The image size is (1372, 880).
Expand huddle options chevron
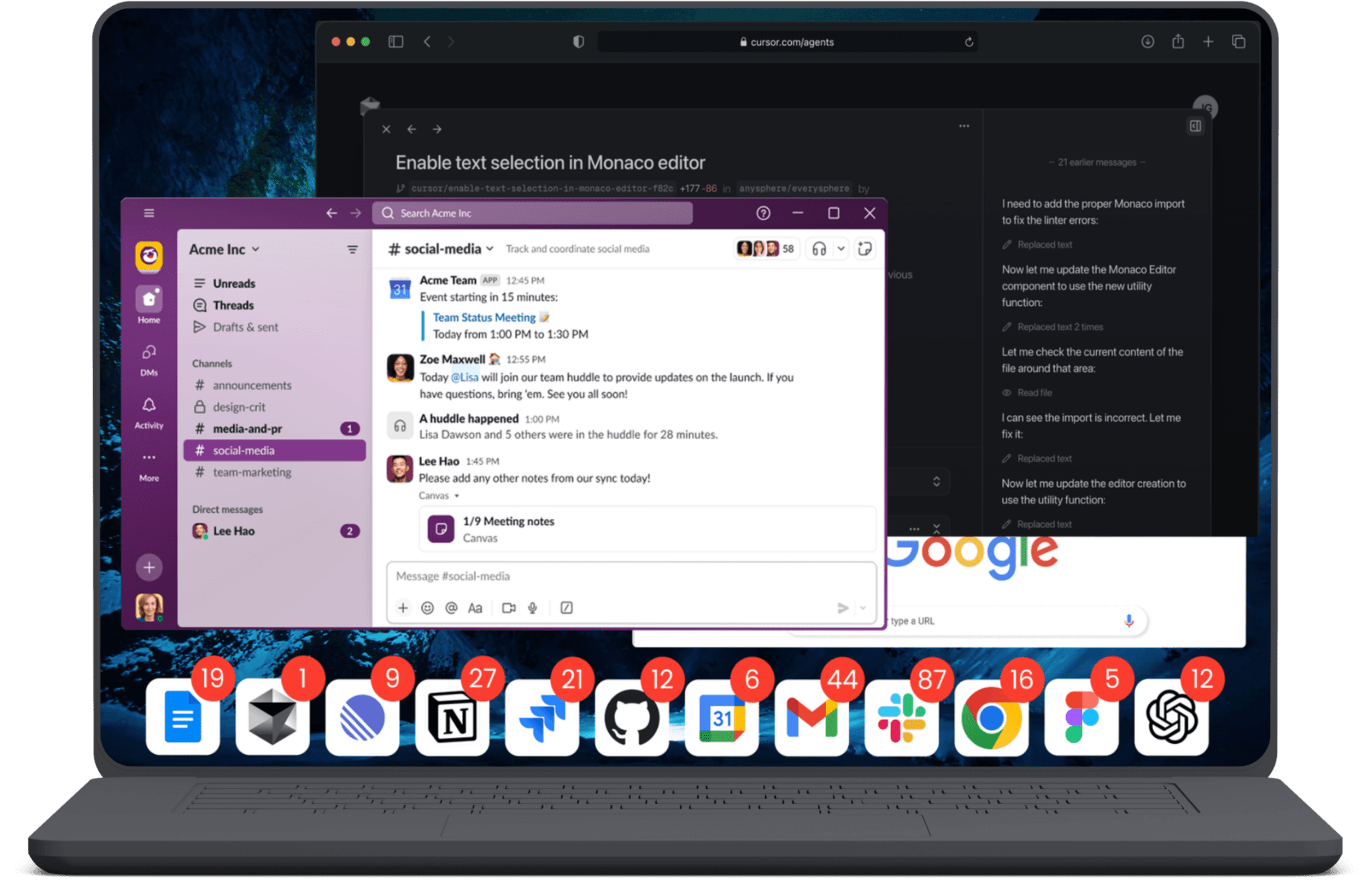tap(841, 249)
